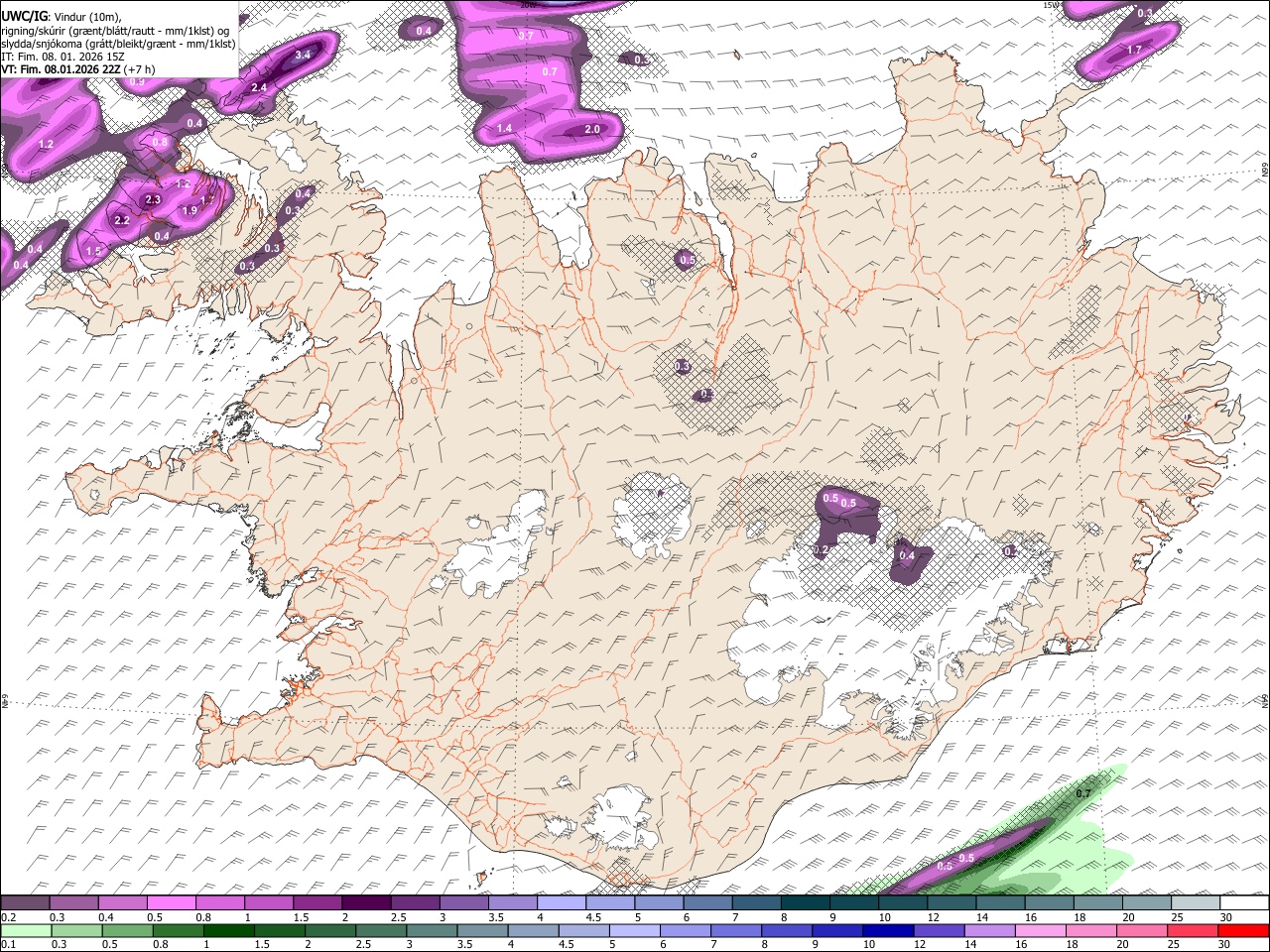Click the value '1.7' in the northeast corner
Image resolution: width=1270 pixels, height=952 pixels.
(1134, 49)
